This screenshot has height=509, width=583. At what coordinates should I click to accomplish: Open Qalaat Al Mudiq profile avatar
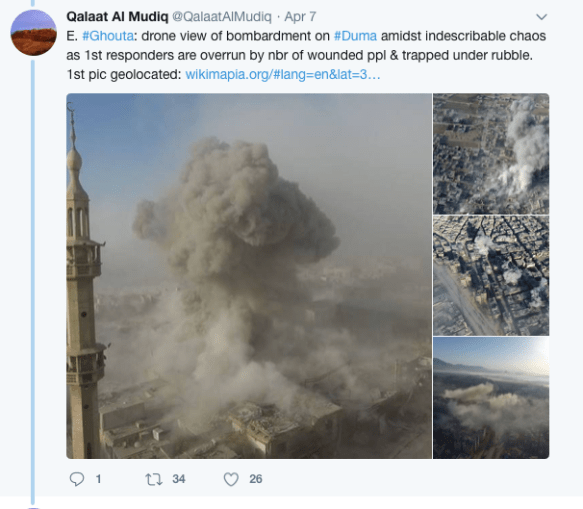(x=33, y=33)
